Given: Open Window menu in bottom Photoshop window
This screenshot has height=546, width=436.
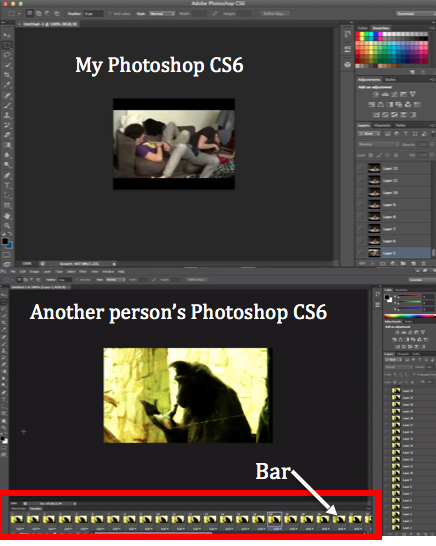Looking at the screenshot, I should pyautogui.click(x=108, y=271).
